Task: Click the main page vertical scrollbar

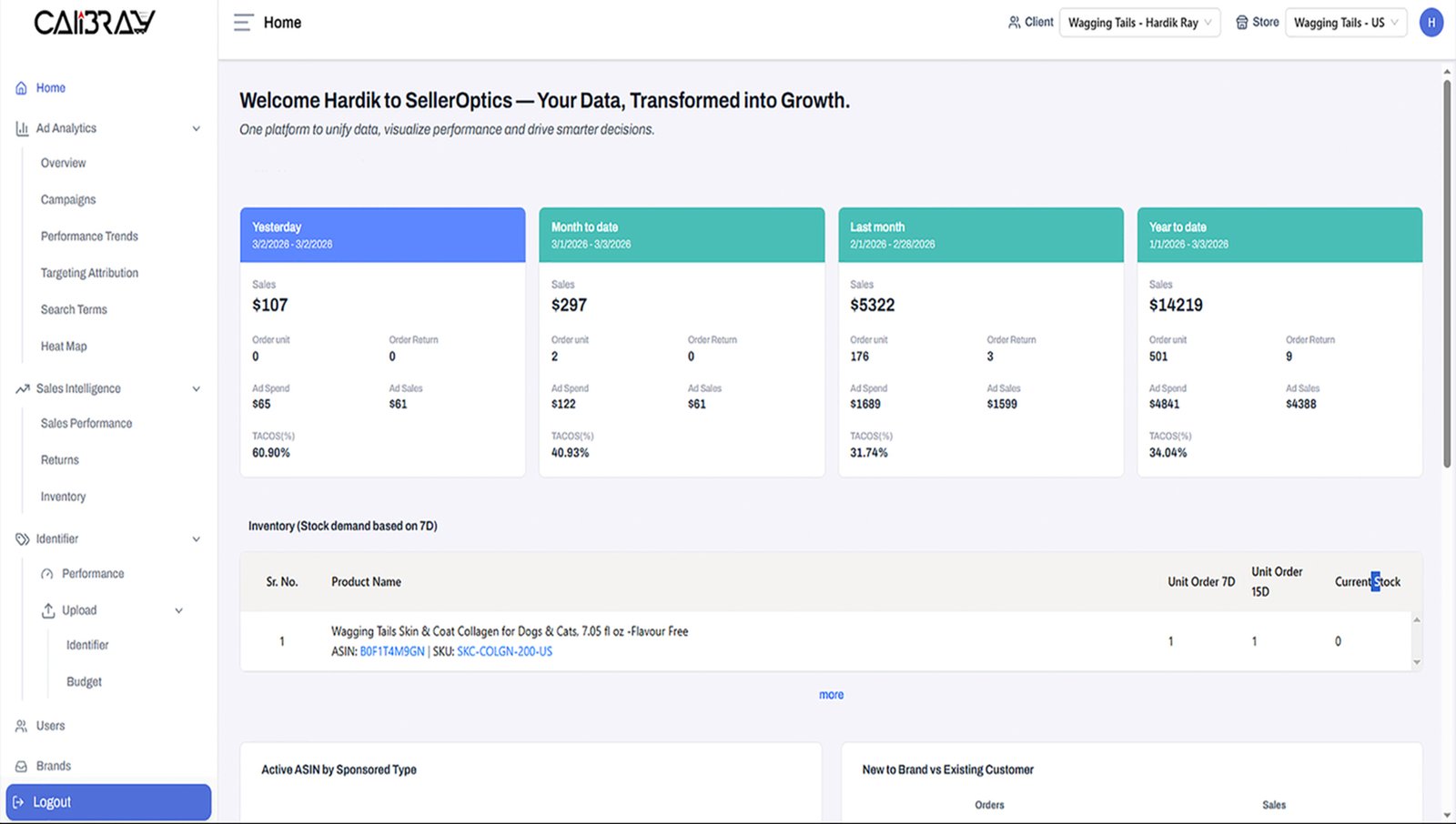Action: pyautogui.click(x=1447, y=273)
